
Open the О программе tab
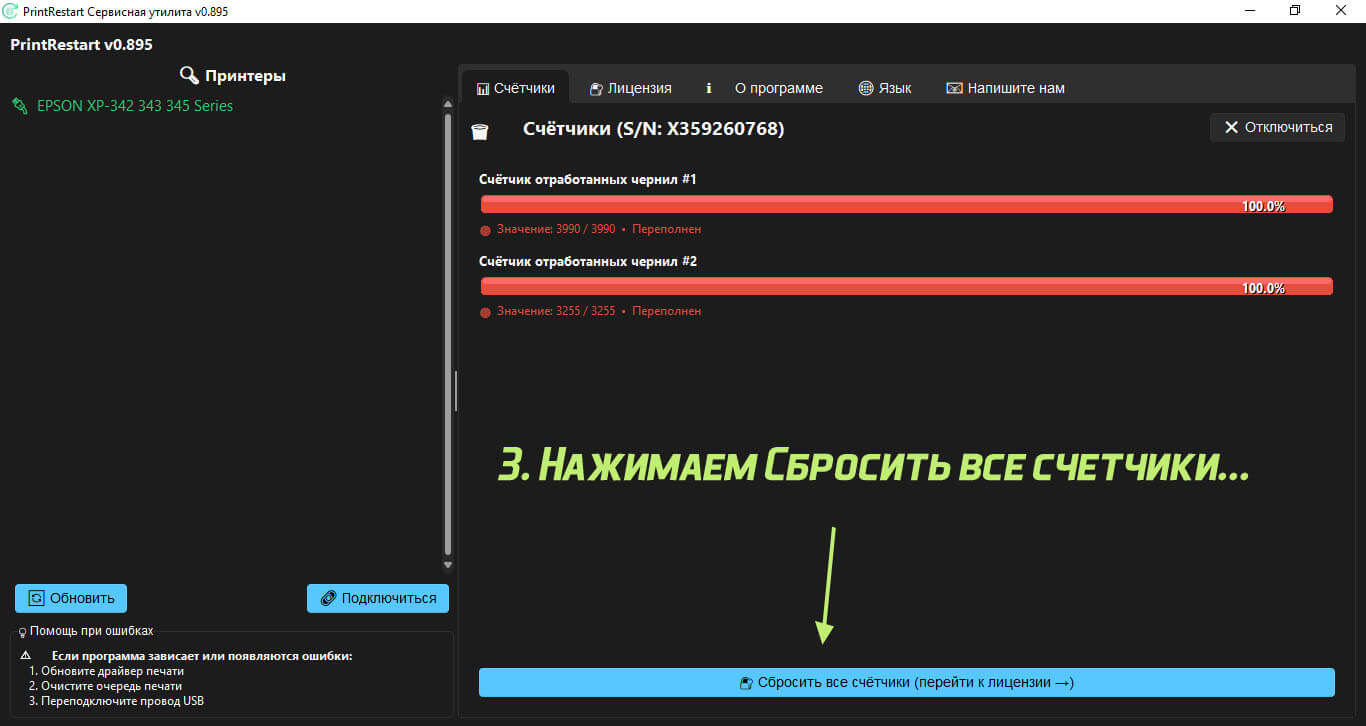pyautogui.click(x=766, y=88)
